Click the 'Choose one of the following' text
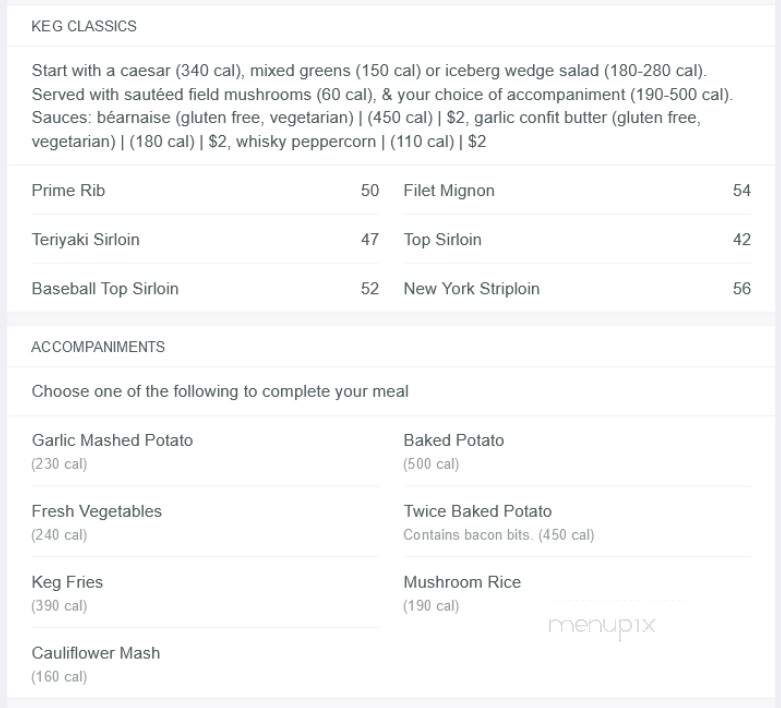 coord(220,391)
